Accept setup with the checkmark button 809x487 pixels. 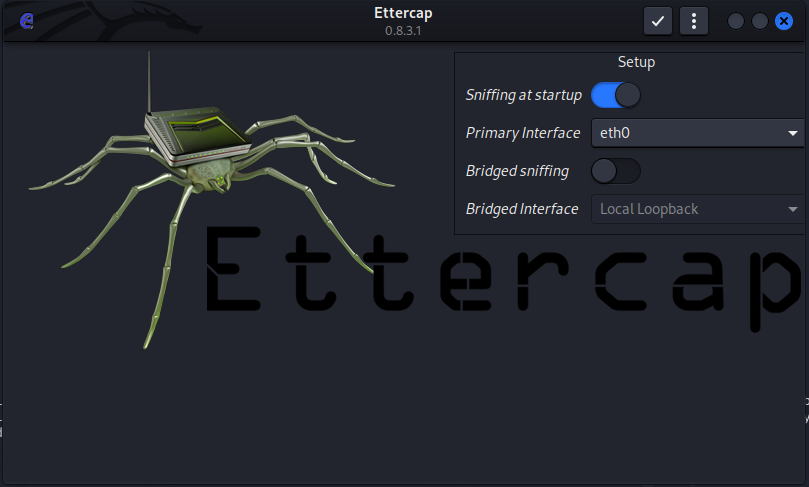657,21
